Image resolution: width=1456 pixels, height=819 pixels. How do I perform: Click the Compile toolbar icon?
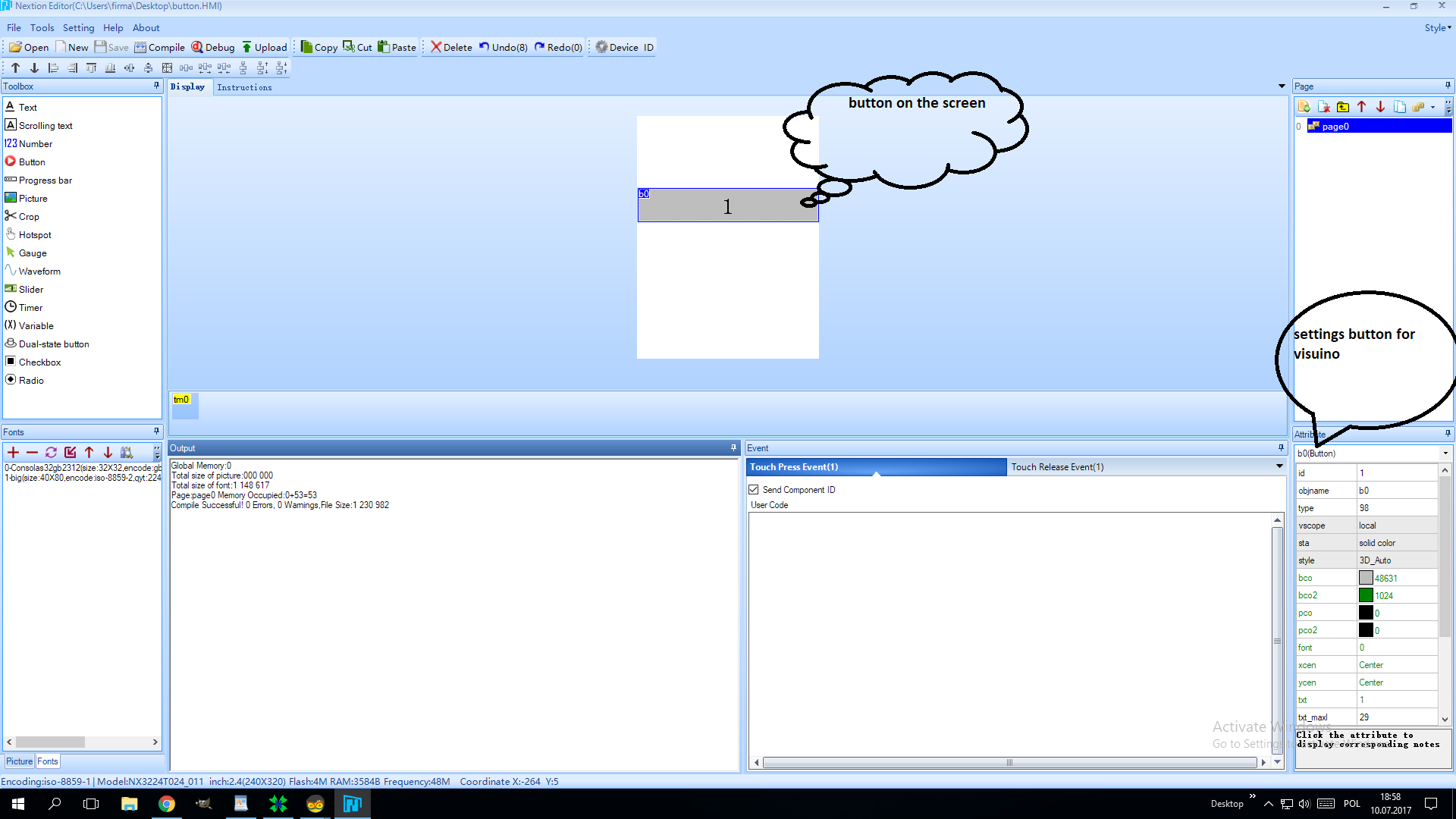(x=161, y=47)
